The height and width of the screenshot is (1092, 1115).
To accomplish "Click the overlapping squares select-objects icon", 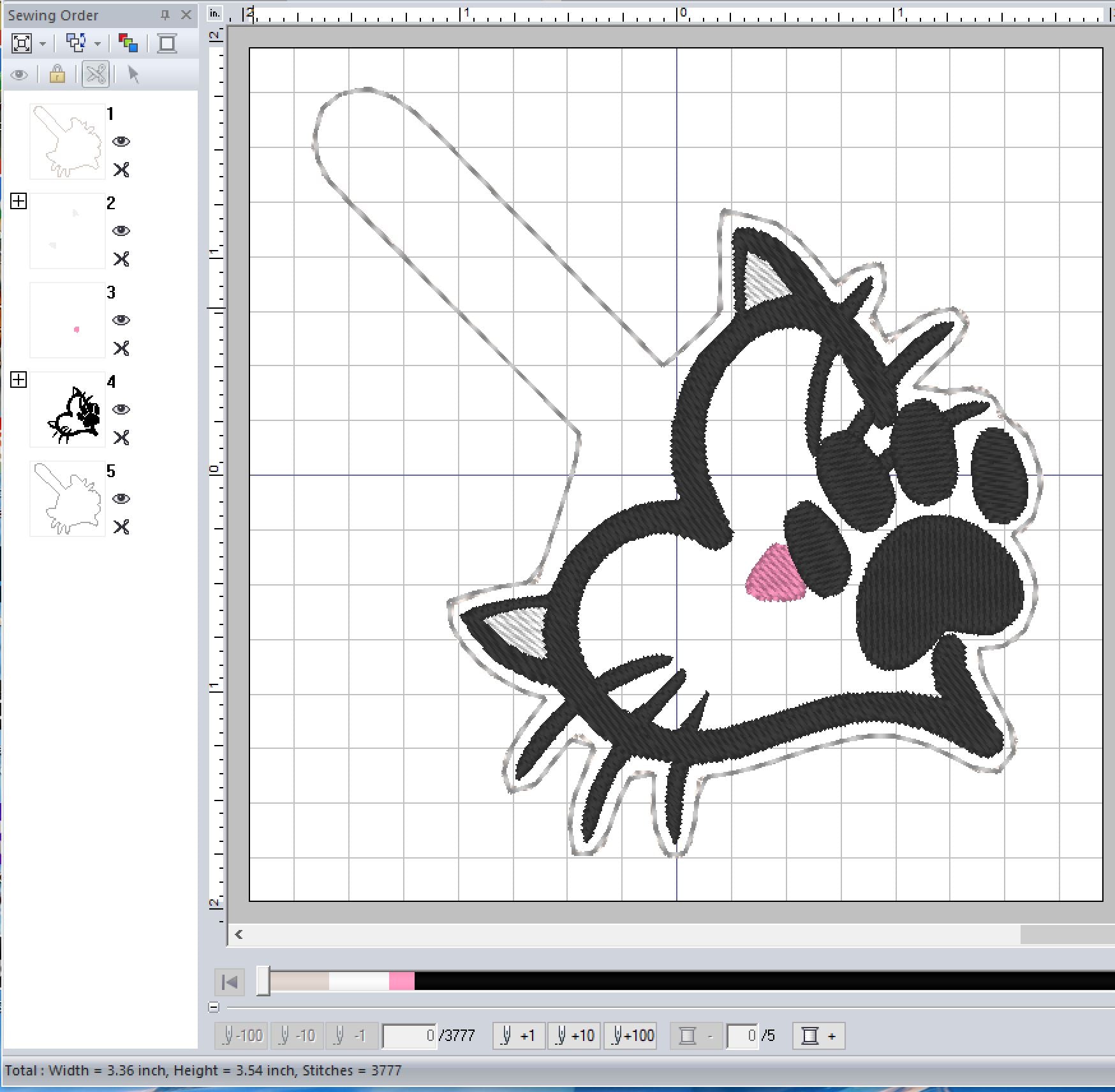I will (x=76, y=43).
